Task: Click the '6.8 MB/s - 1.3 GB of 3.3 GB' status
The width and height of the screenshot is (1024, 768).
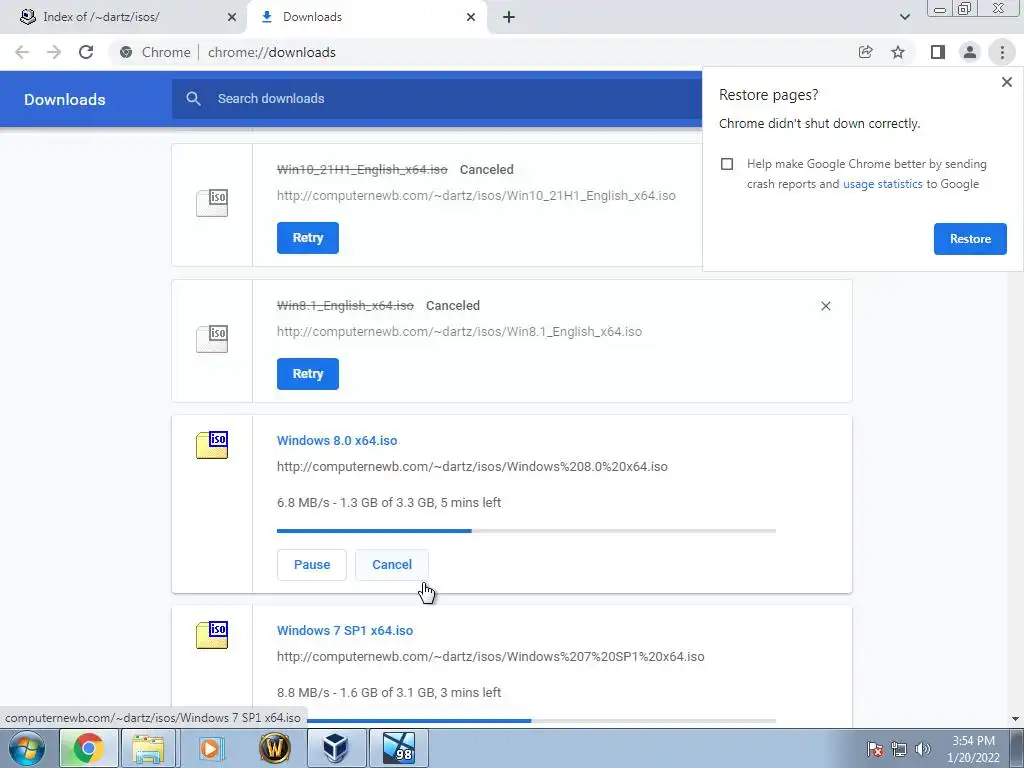Action: [x=389, y=502]
